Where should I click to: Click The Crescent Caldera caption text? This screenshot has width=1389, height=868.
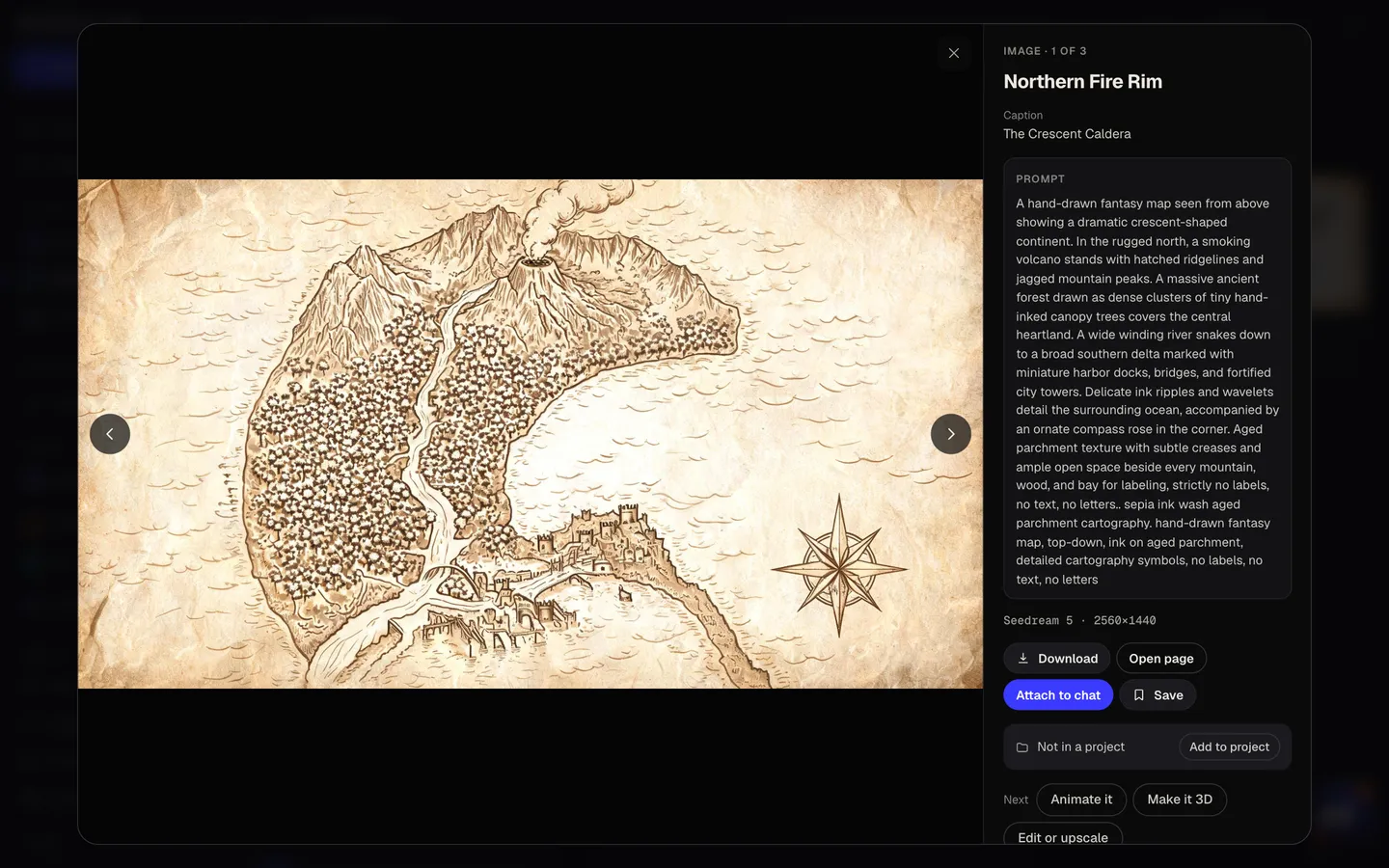click(1067, 134)
